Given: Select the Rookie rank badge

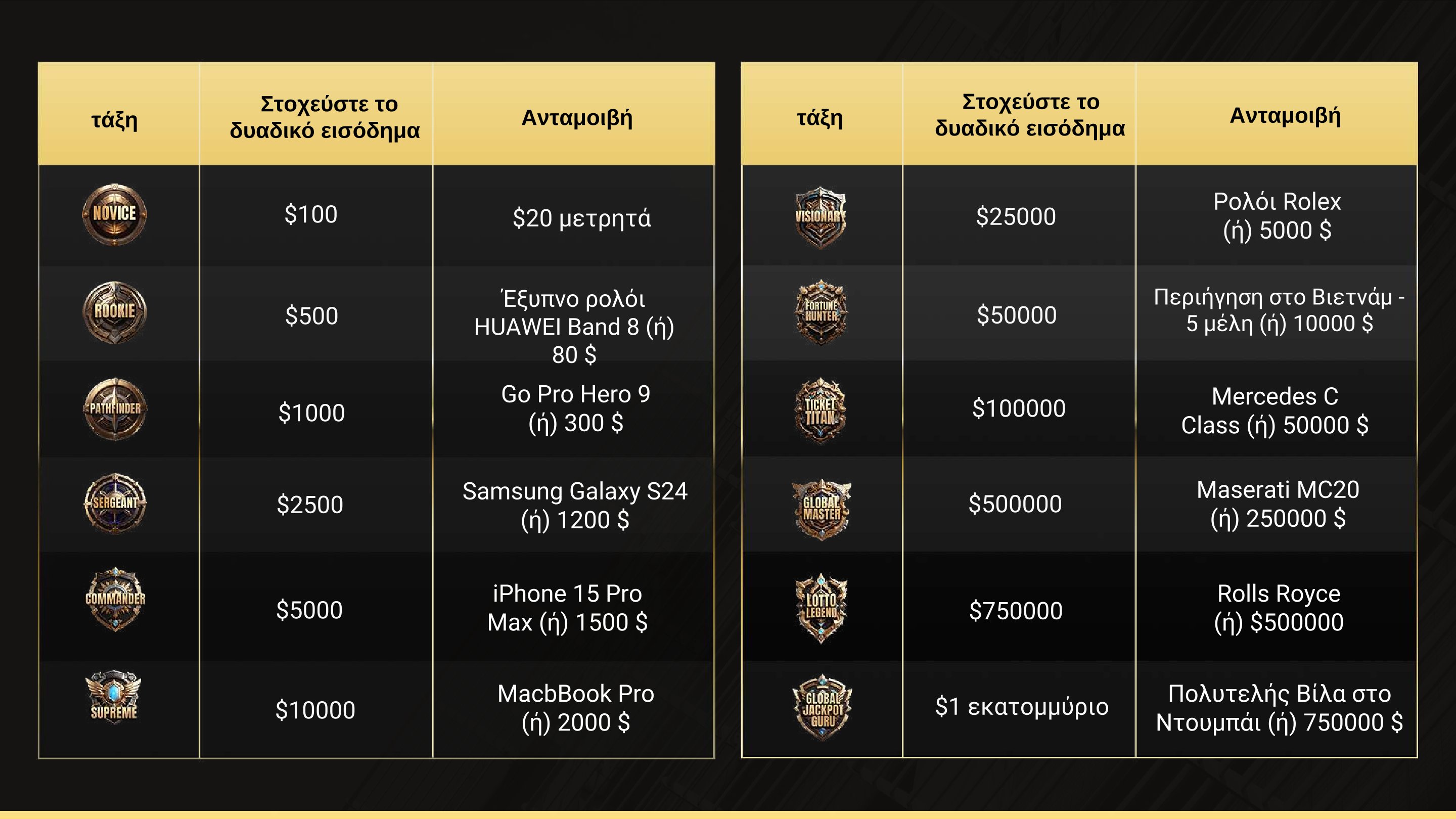Looking at the screenshot, I should coord(115,312).
